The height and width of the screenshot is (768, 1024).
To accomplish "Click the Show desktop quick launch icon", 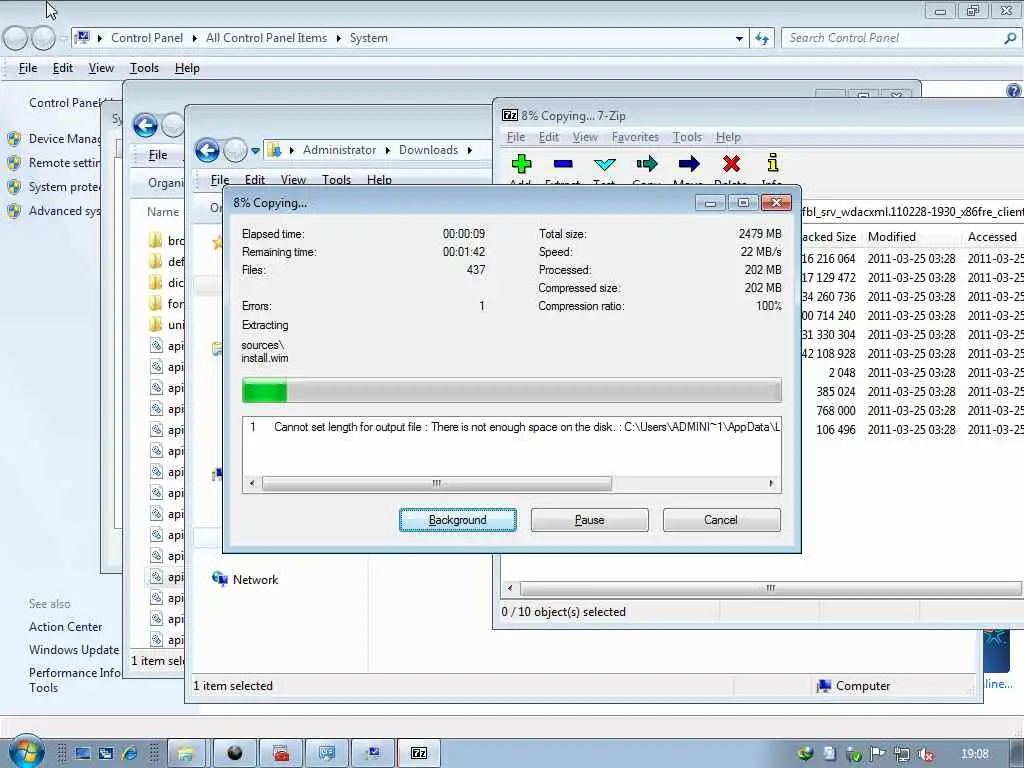I will [x=82, y=754].
